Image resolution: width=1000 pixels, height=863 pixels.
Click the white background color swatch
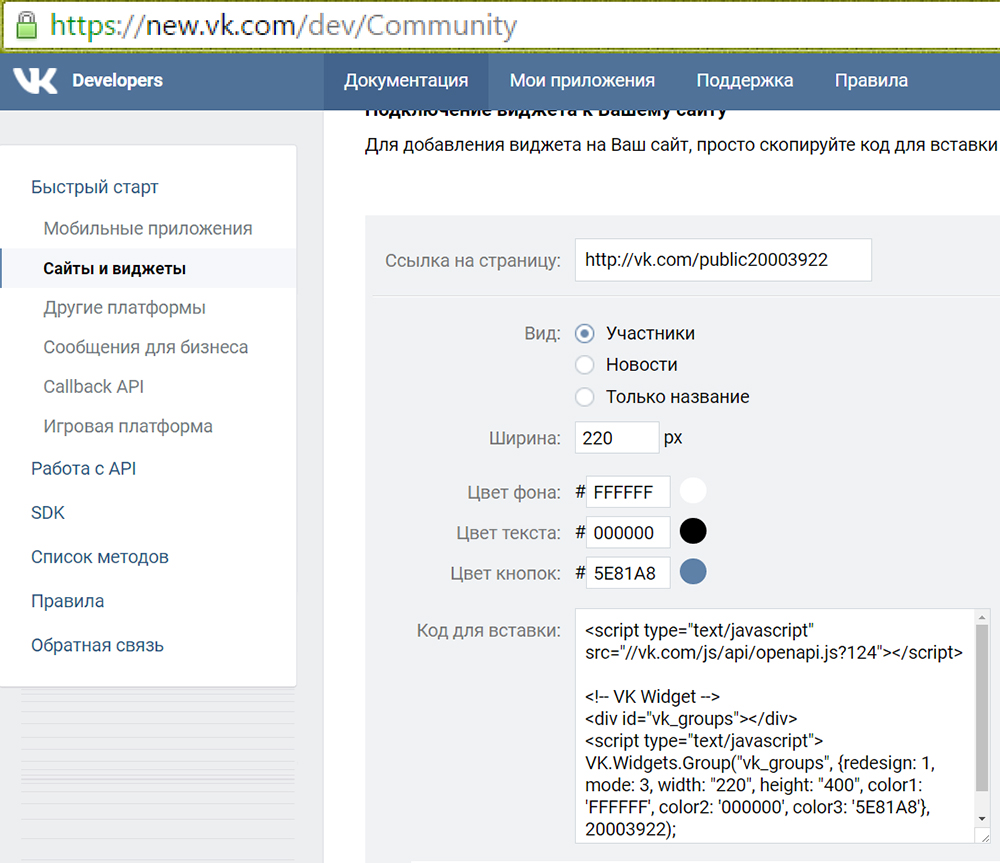[x=693, y=491]
